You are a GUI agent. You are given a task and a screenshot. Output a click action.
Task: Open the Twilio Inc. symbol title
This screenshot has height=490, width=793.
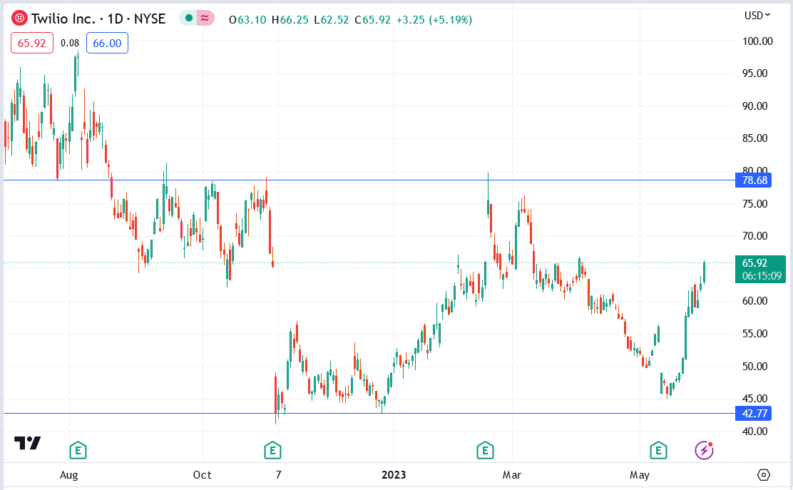click(98, 19)
